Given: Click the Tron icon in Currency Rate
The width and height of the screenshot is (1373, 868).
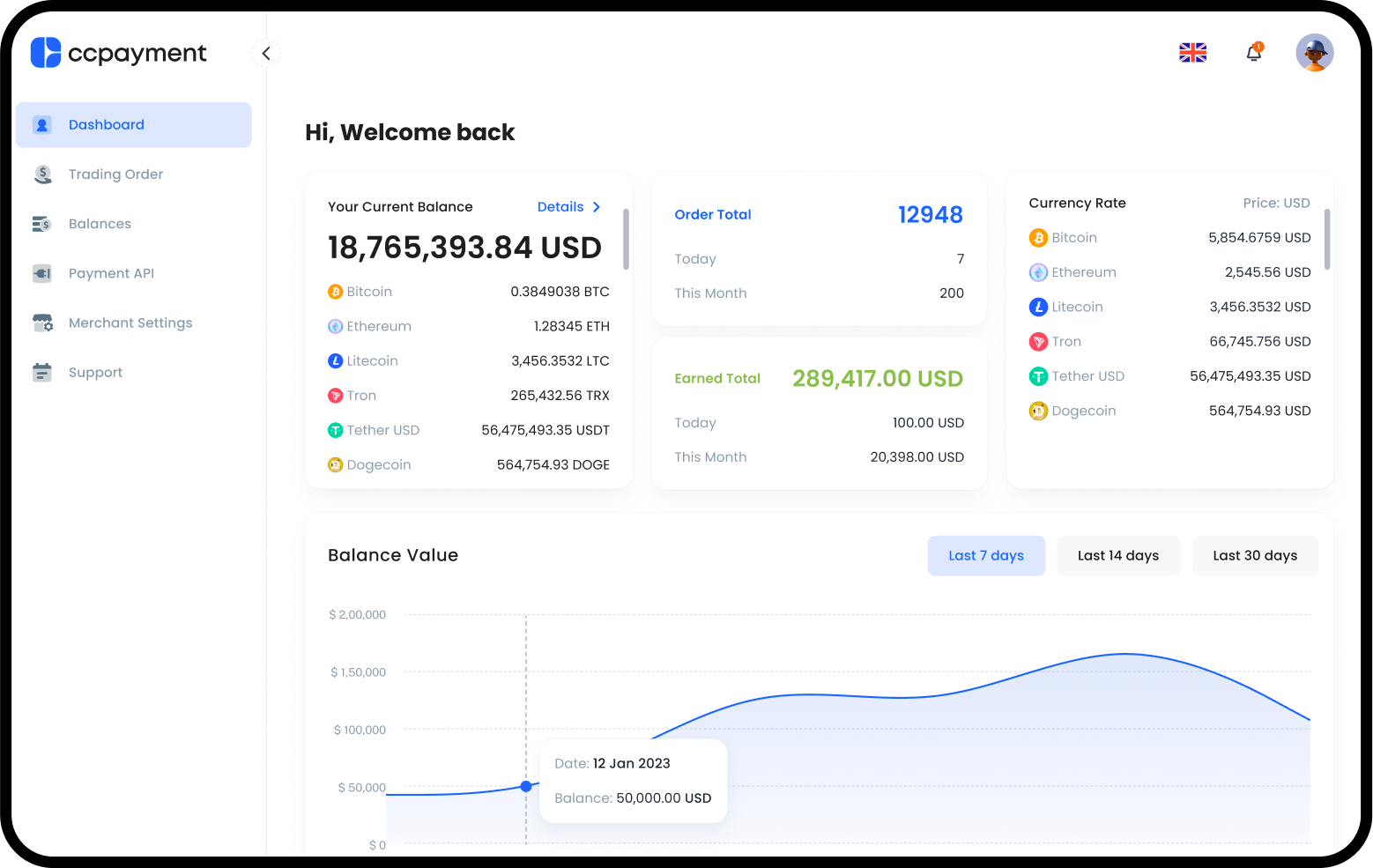Looking at the screenshot, I should [x=1038, y=342].
